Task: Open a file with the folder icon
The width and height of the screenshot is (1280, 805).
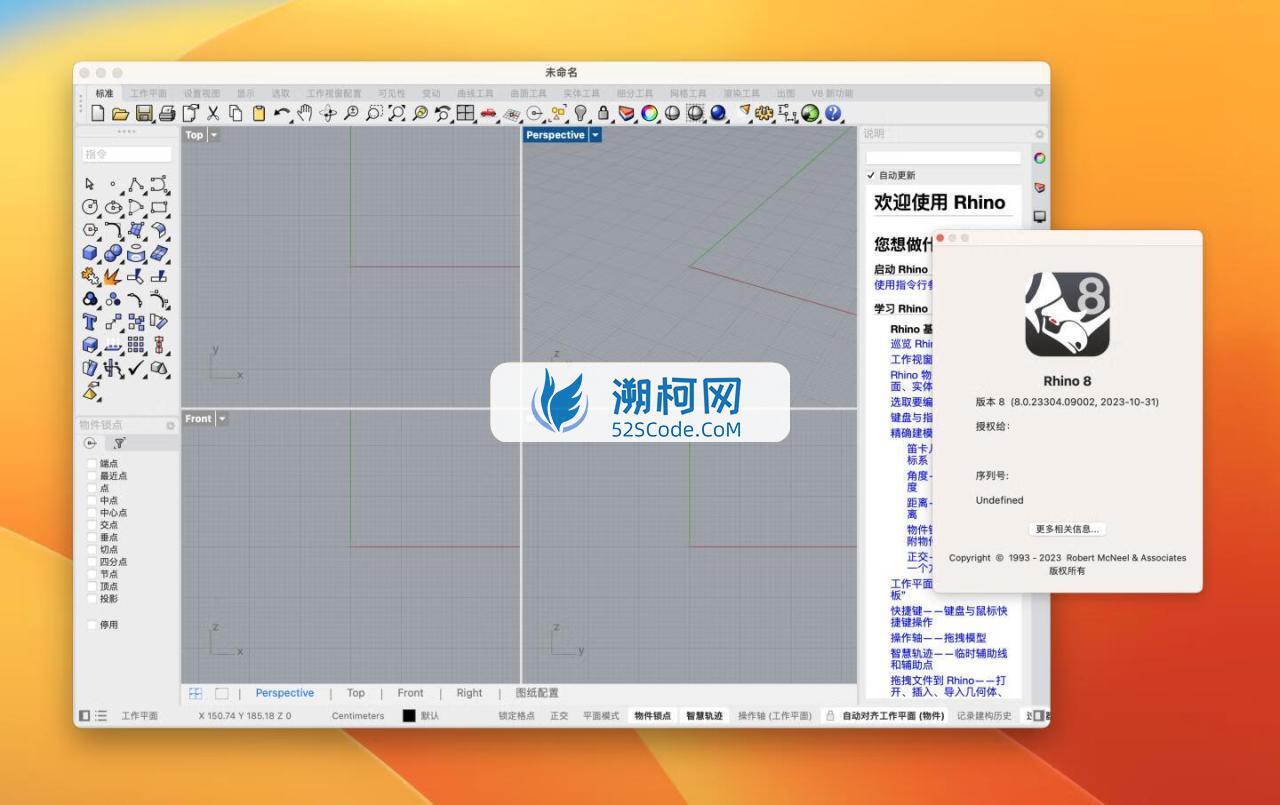Action: pos(120,113)
